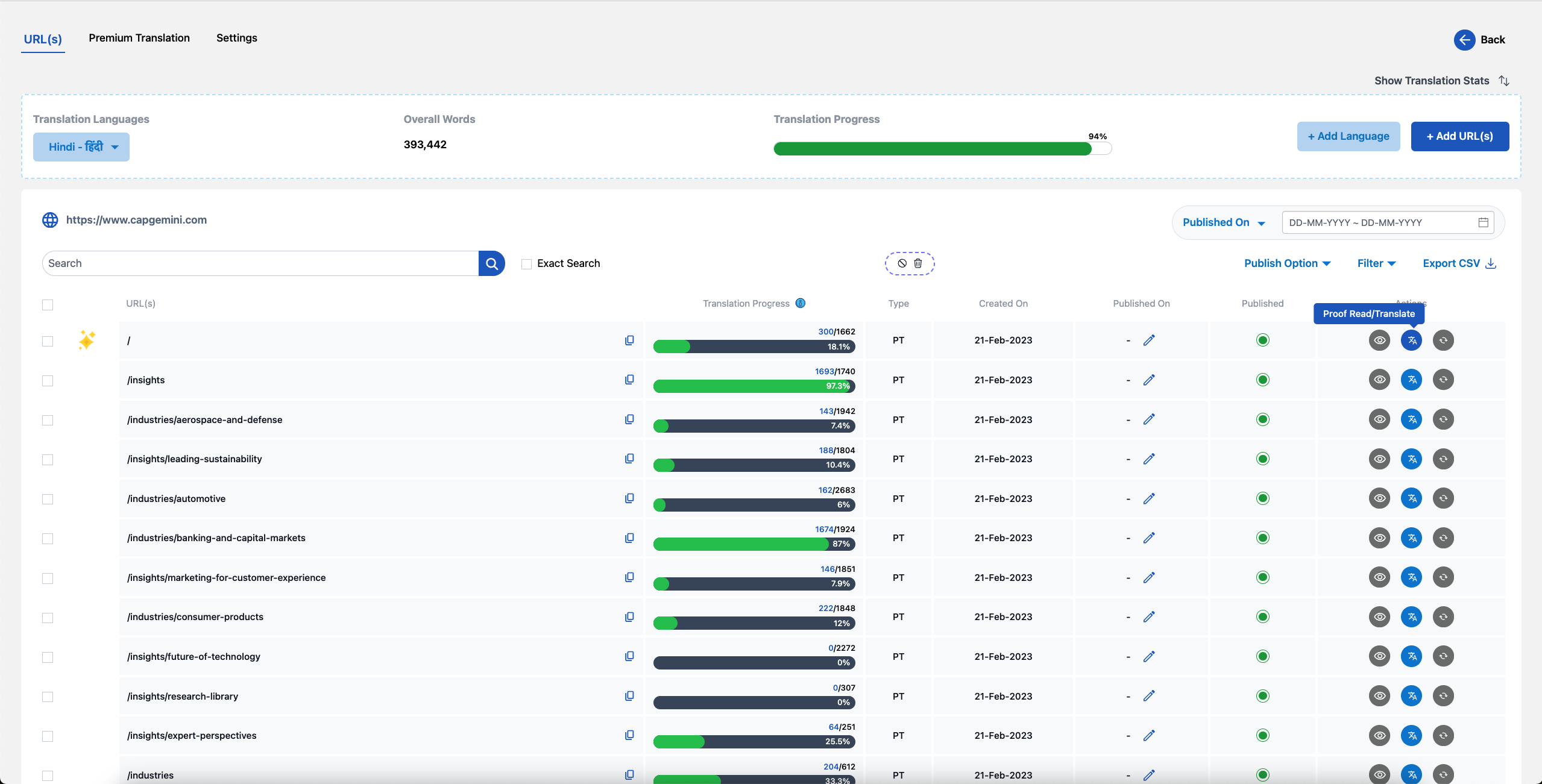Click the trash delete icon beside search
This screenshot has height=784, width=1542.
(918, 263)
